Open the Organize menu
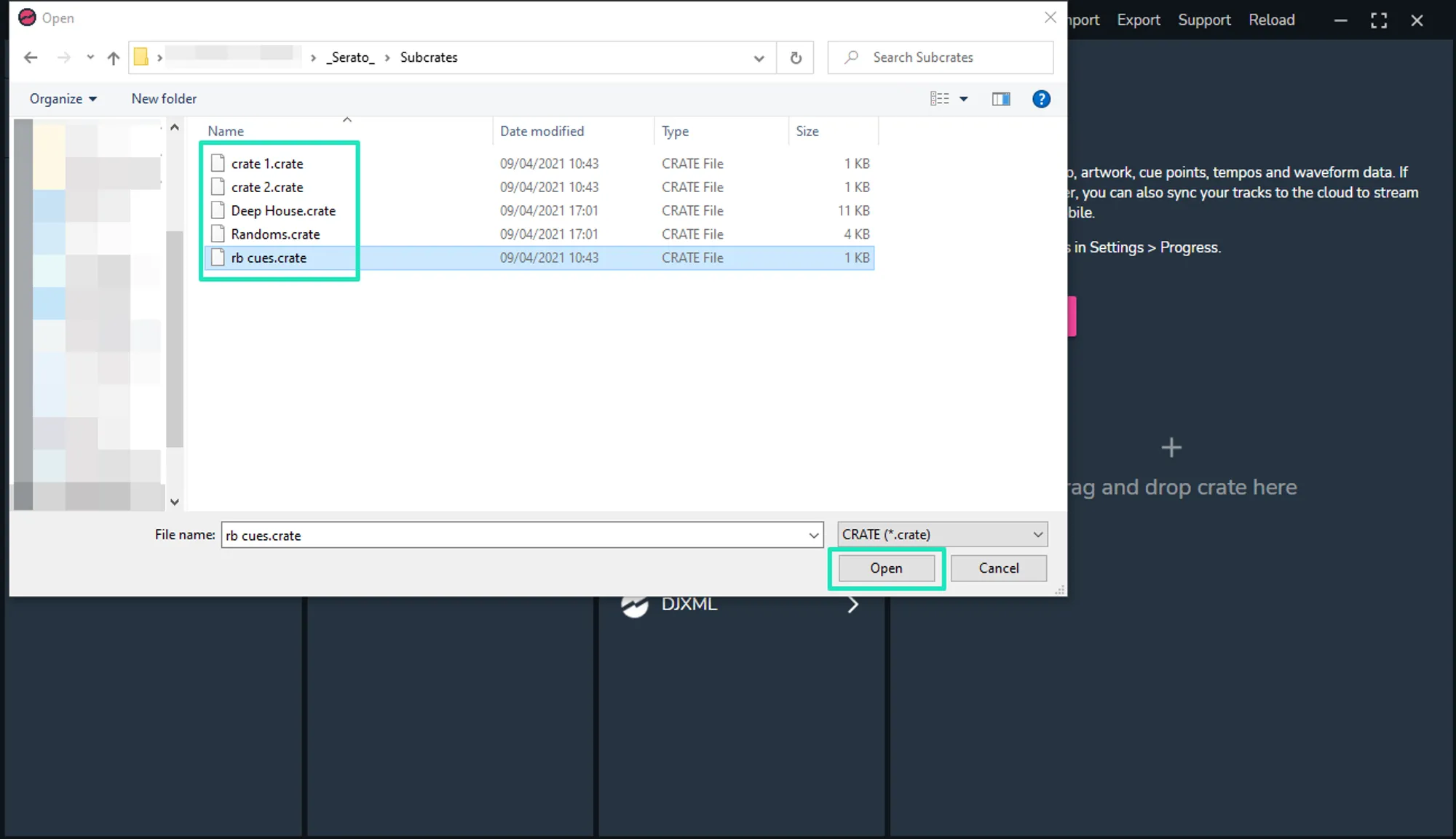The height and width of the screenshot is (839, 1456). tap(63, 99)
